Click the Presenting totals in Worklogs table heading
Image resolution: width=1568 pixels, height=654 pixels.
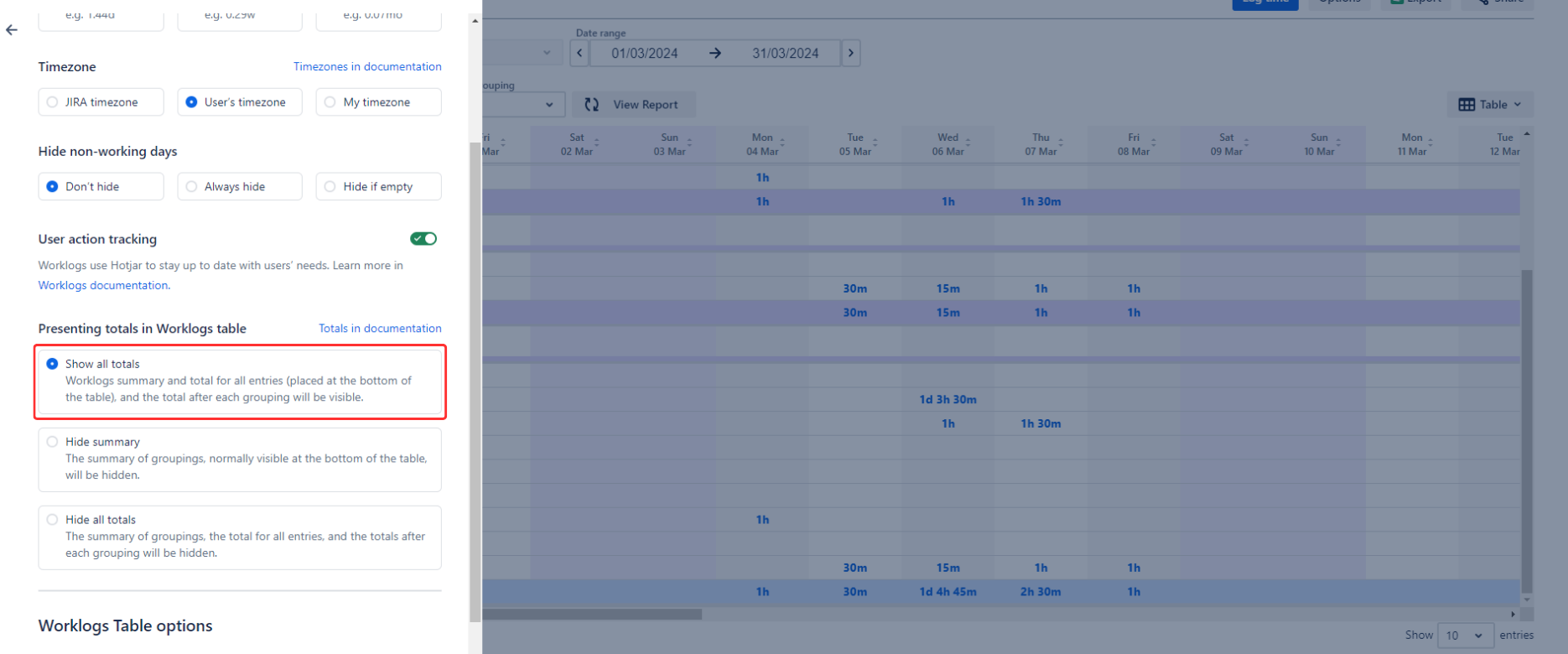[142, 329]
